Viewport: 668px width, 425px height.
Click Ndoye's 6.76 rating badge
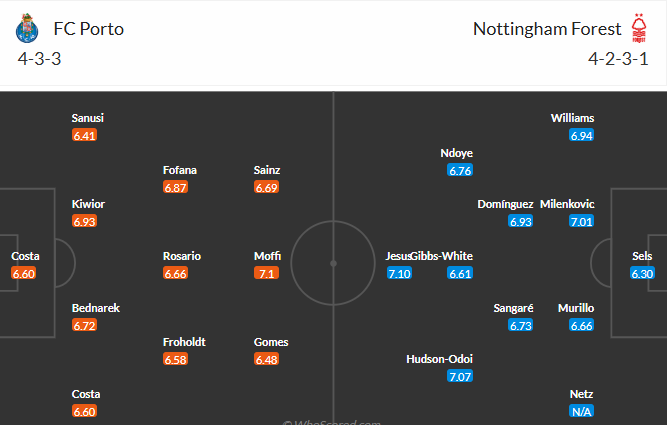[x=460, y=170]
